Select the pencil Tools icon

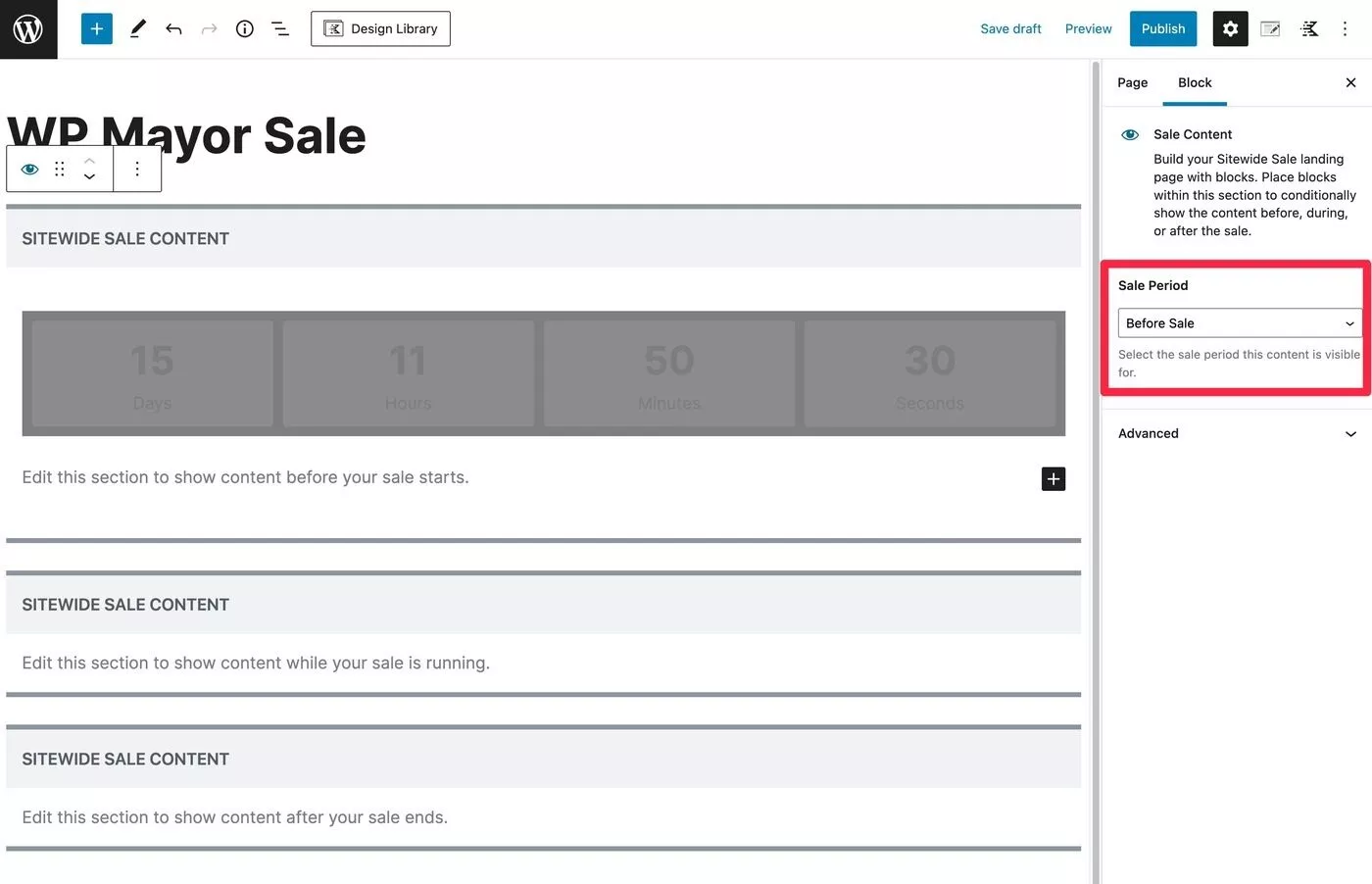point(138,29)
